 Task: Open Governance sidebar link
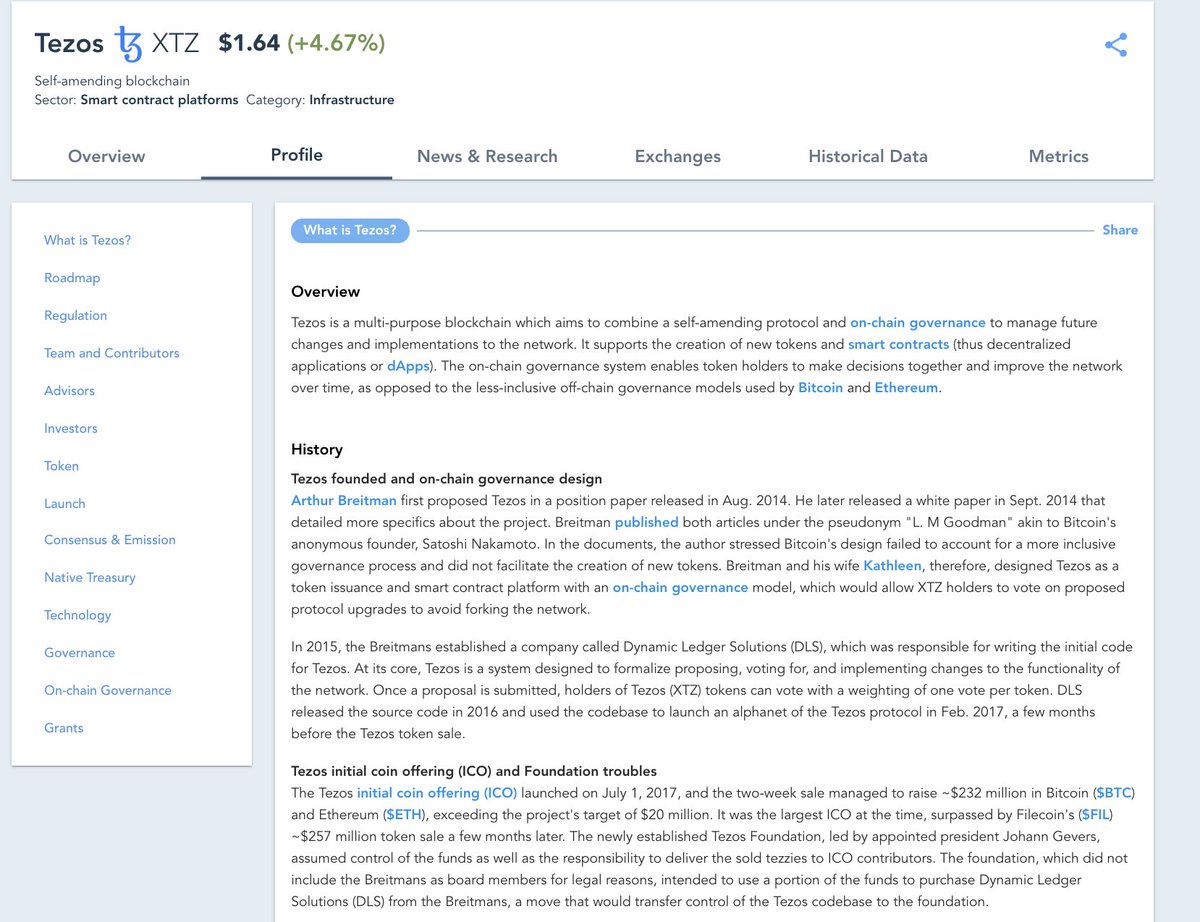[80, 653]
